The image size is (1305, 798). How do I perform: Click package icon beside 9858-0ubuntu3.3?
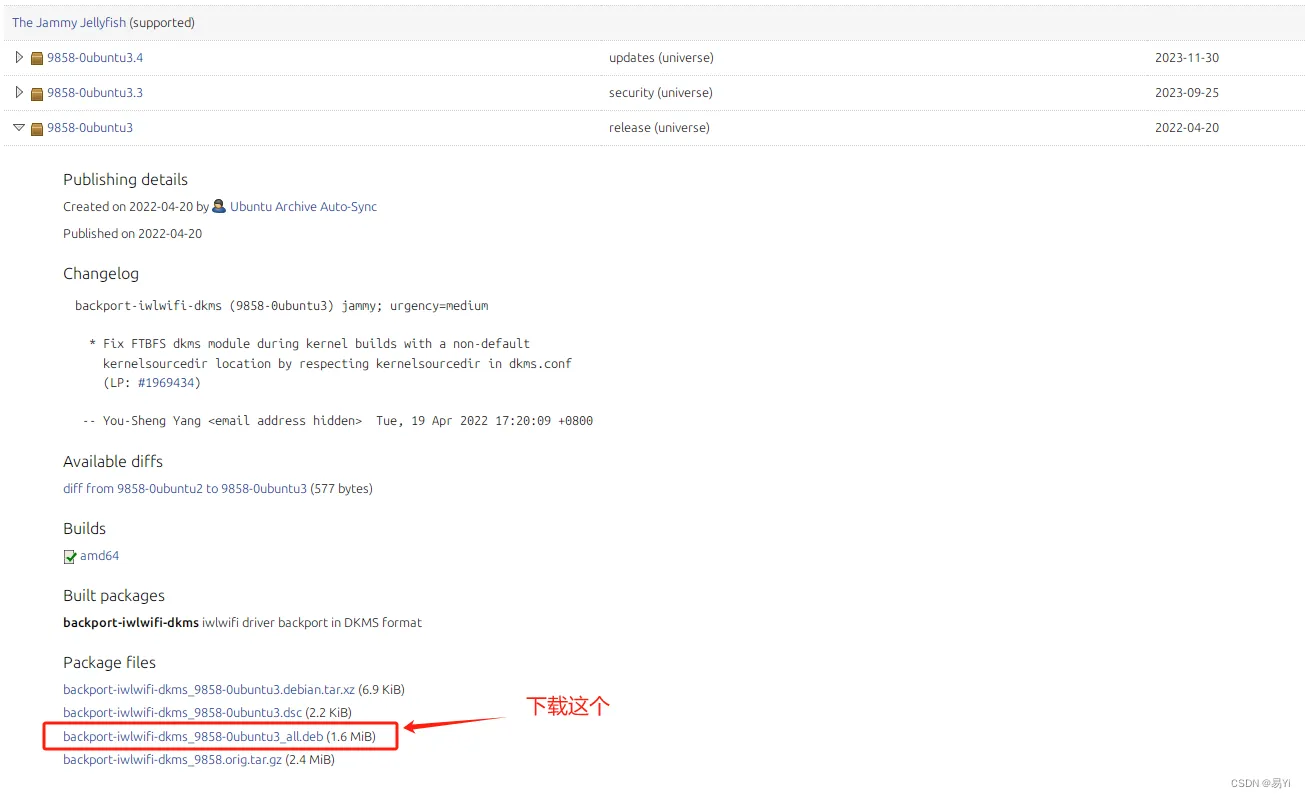(x=37, y=93)
